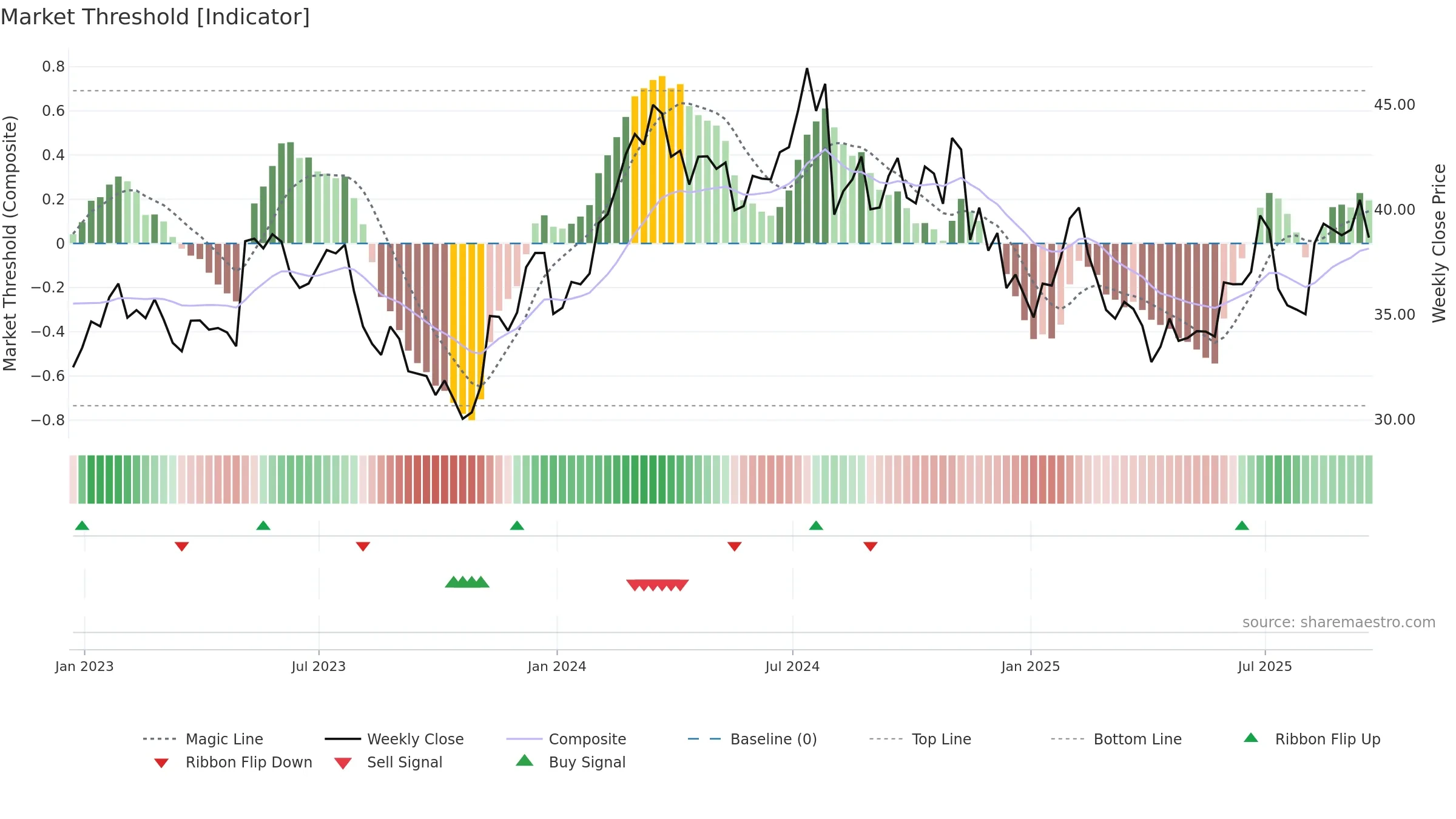Screen dimensions: 1456x819
Task: Toggle the Bottom Line legend entry
Action: [1116, 739]
